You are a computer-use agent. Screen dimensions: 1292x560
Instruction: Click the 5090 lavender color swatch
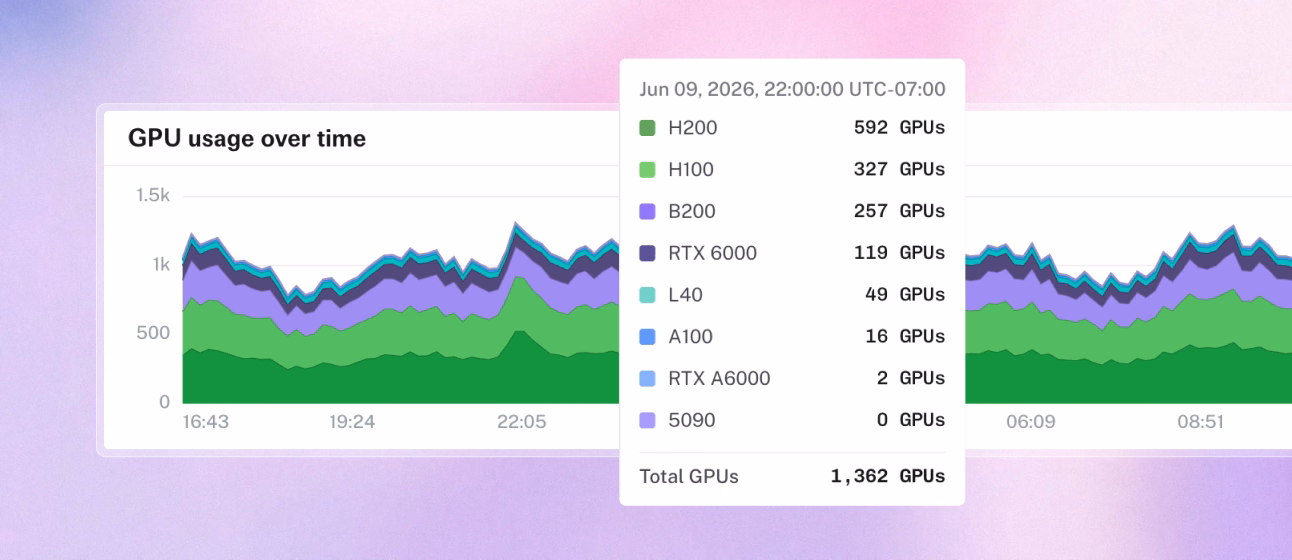[x=647, y=420]
